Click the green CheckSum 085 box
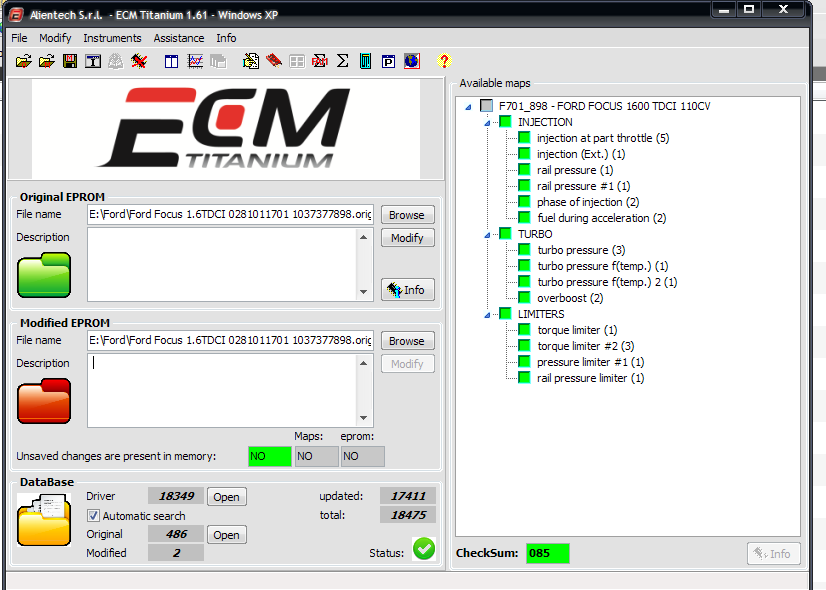This screenshot has width=826, height=590. coord(548,553)
